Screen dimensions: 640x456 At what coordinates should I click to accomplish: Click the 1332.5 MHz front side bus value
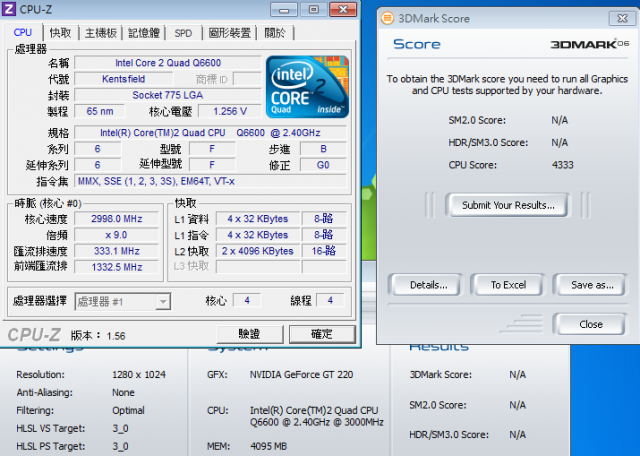tap(117, 267)
